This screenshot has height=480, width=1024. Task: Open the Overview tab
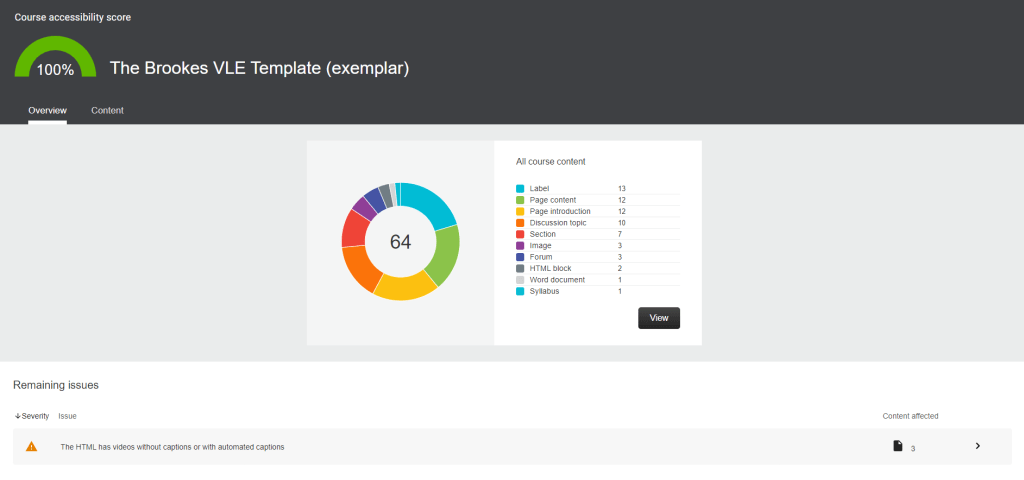[47, 110]
